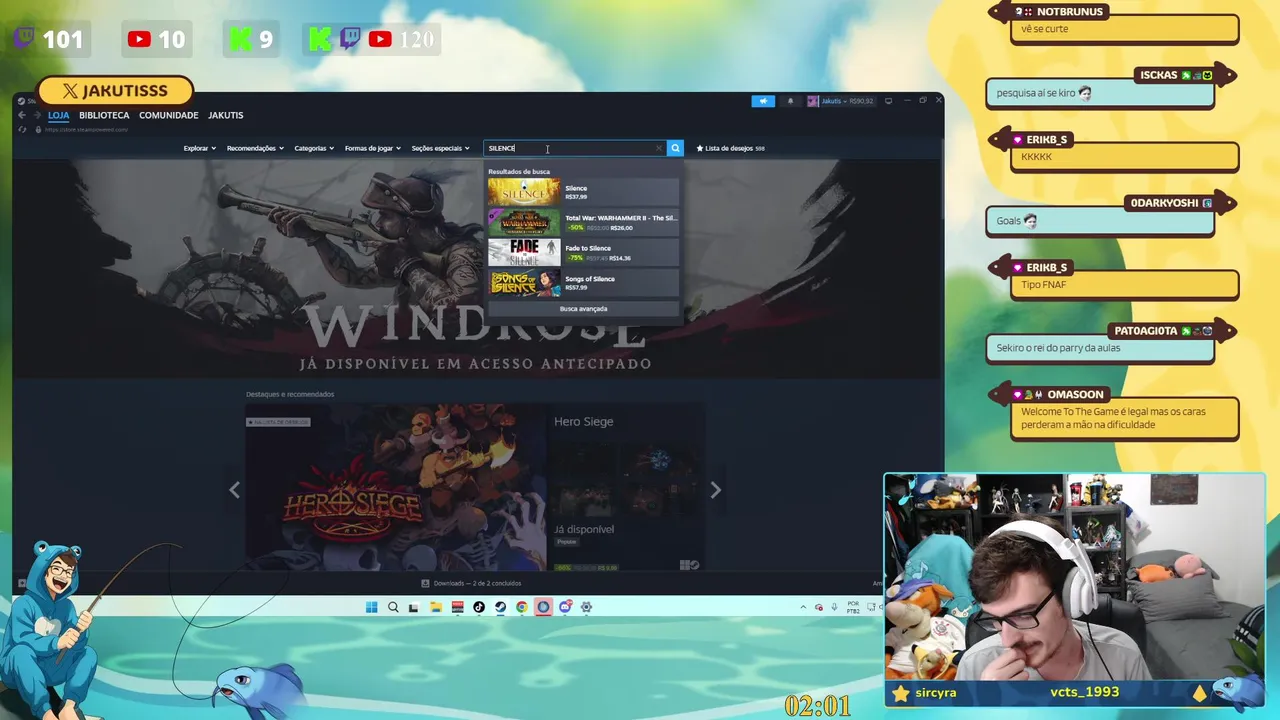Viewport: 1280px width, 720px height.
Task: Expand the Categorias dropdown
Action: (x=314, y=148)
